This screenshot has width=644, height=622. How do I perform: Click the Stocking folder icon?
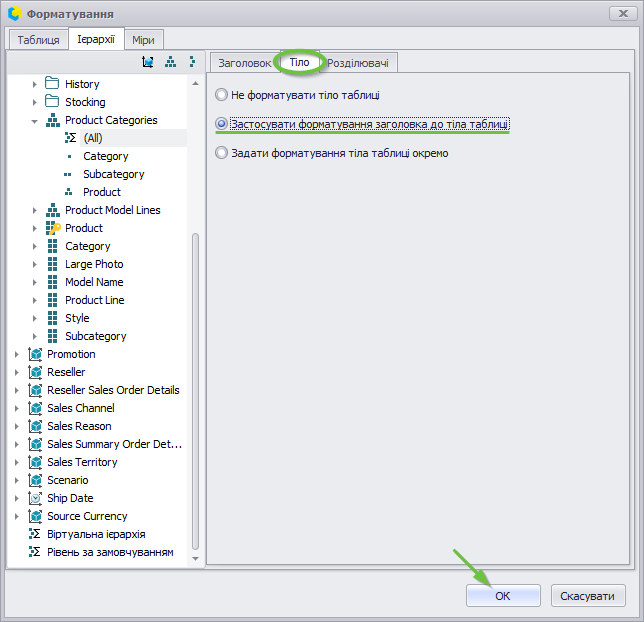pyautogui.click(x=52, y=101)
